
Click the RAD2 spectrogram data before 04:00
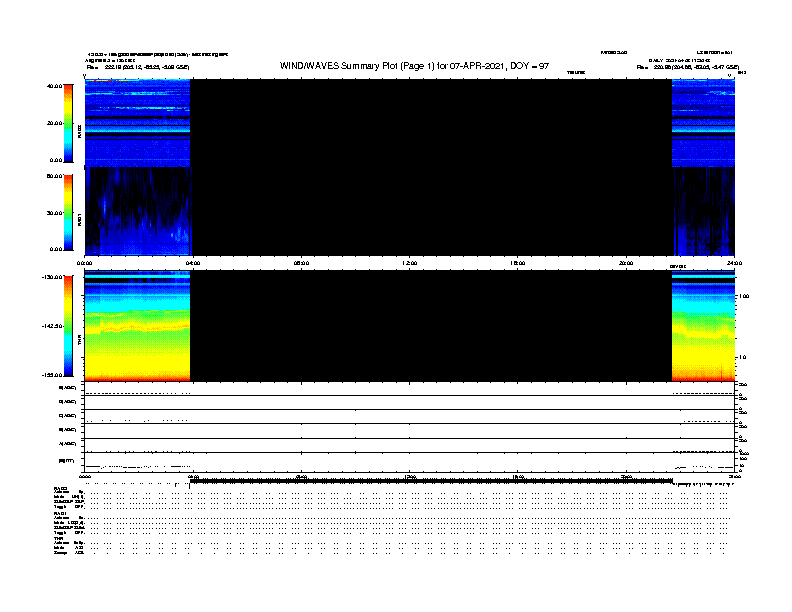click(x=137, y=123)
